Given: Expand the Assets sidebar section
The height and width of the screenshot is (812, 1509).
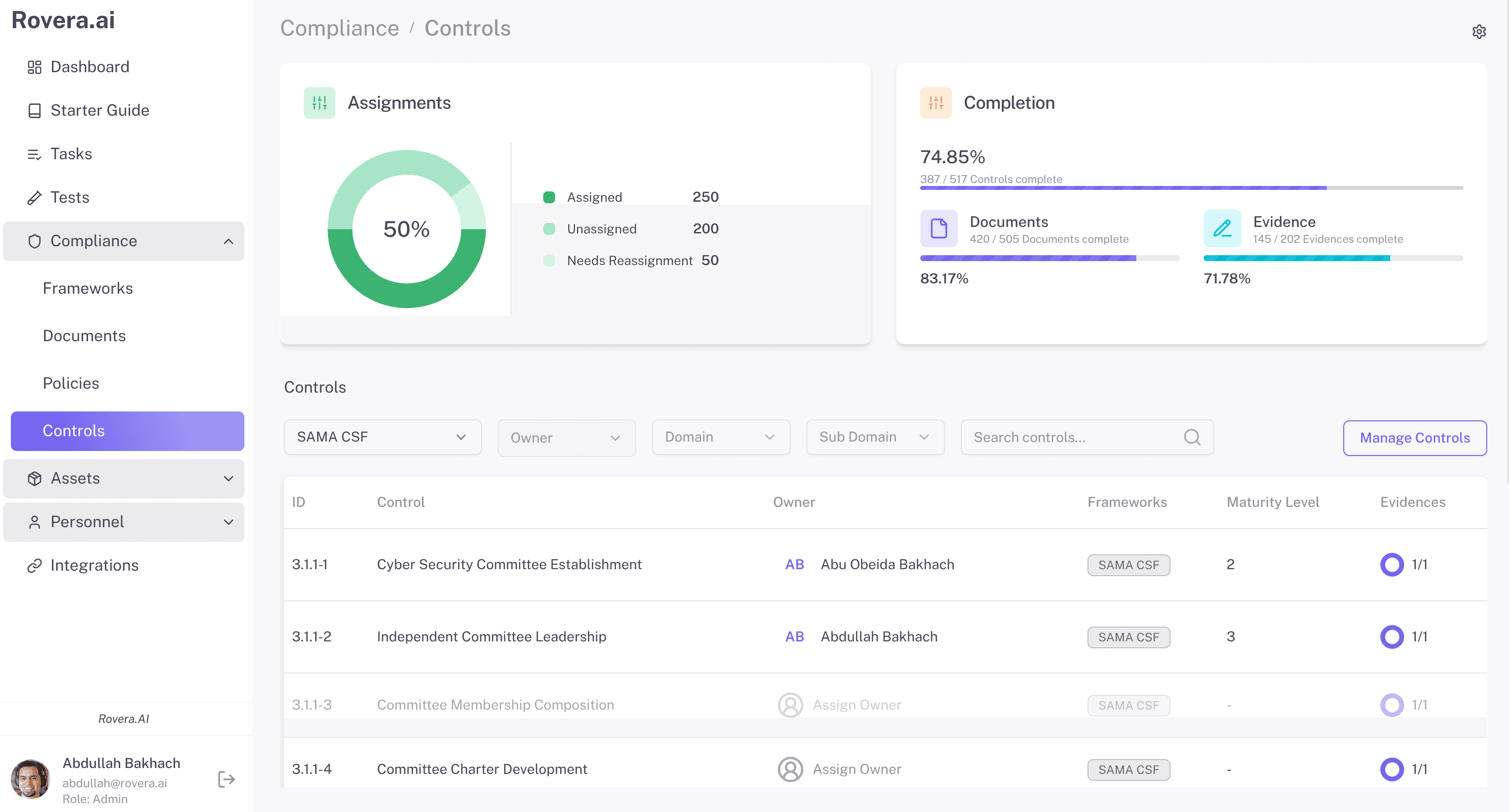Looking at the screenshot, I should coord(228,478).
